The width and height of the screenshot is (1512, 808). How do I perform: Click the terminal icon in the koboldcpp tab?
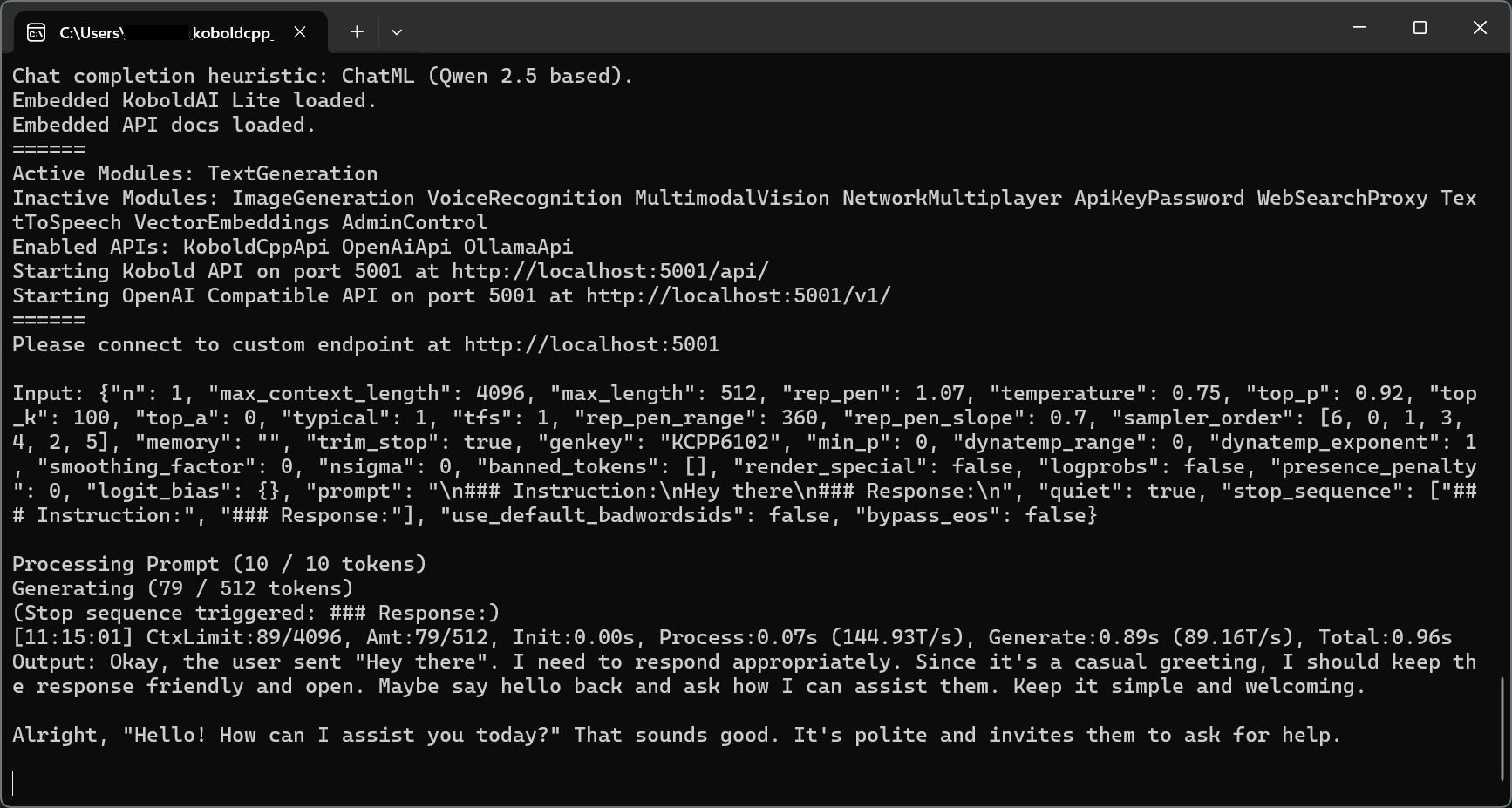tap(36, 33)
